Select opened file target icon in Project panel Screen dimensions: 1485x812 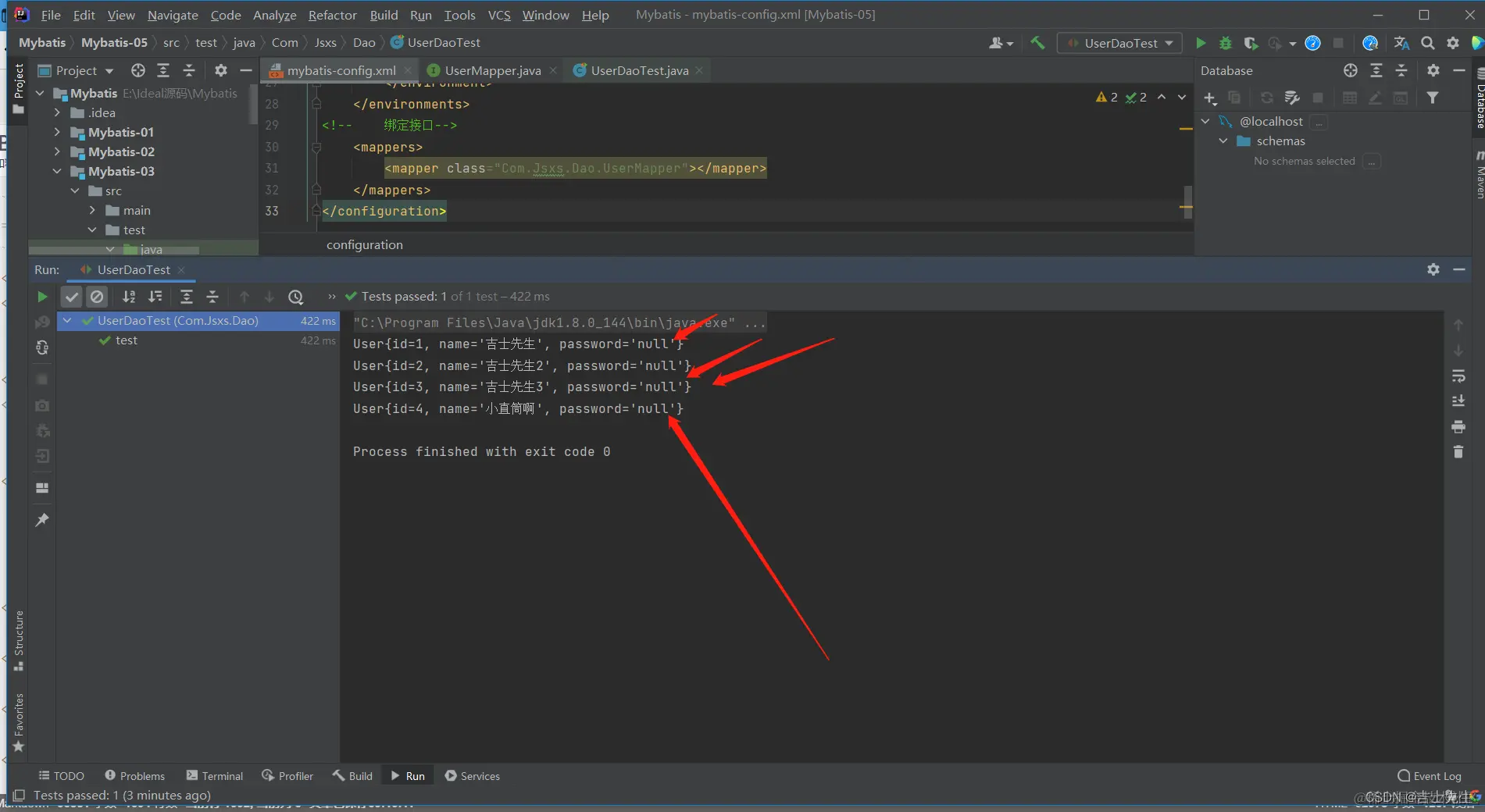138,70
